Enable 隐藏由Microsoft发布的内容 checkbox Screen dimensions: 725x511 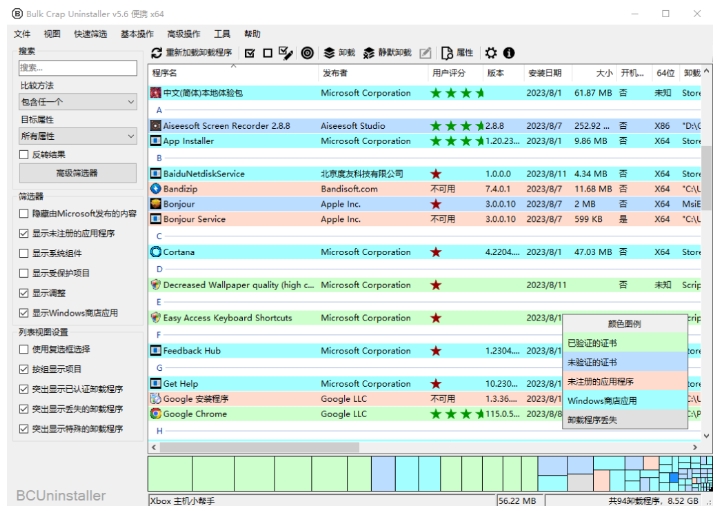tap(24, 214)
